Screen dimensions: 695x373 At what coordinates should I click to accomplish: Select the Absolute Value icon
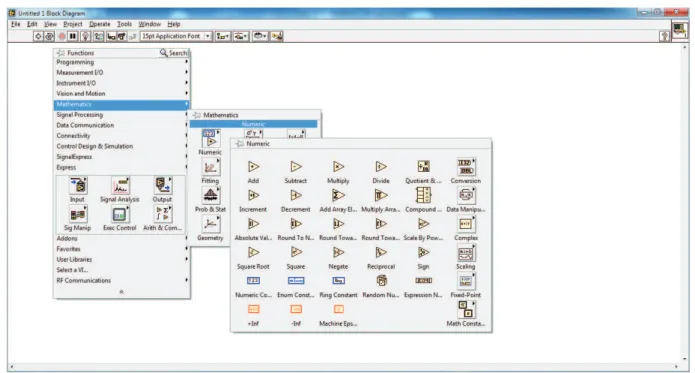254,224
